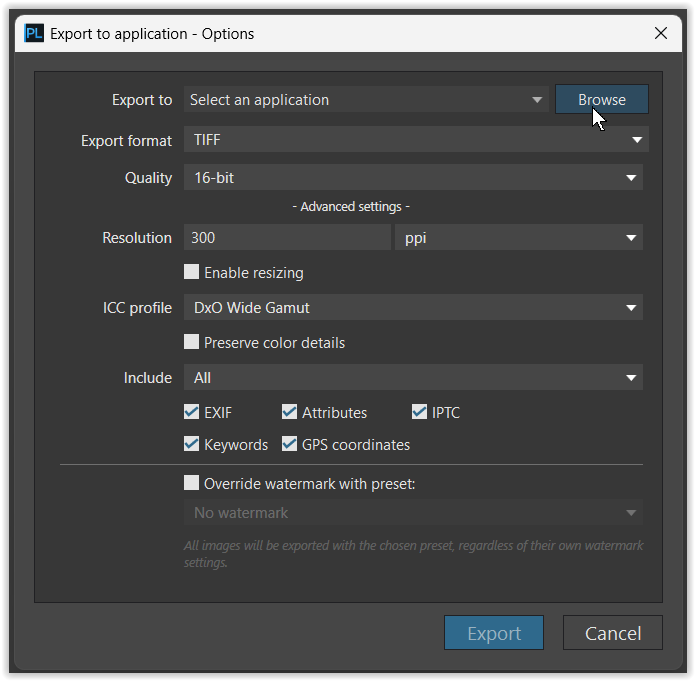
Task: Toggle the Keywords checkbox off
Action: pos(192,444)
